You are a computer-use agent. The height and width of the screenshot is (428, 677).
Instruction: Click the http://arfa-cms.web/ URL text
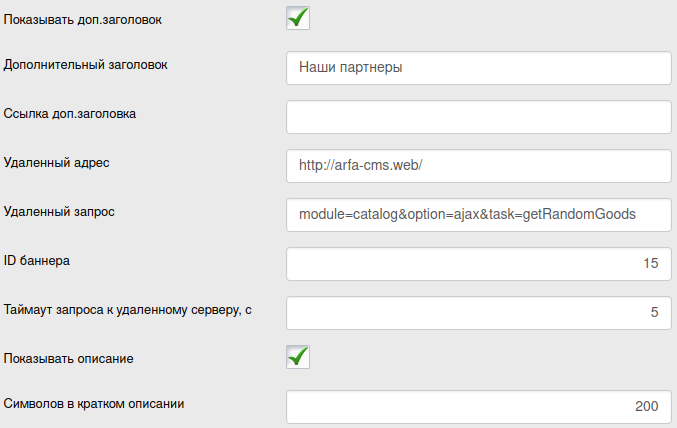point(362,166)
